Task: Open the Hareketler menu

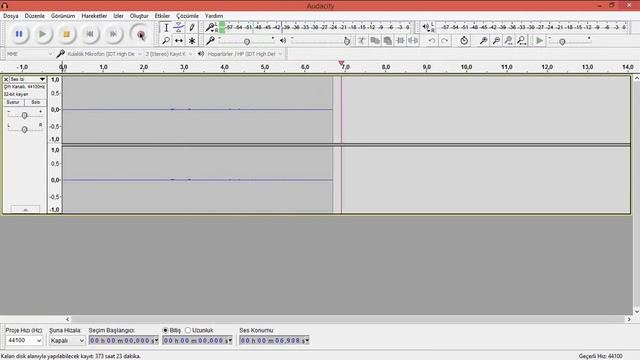Action: [x=94, y=16]
